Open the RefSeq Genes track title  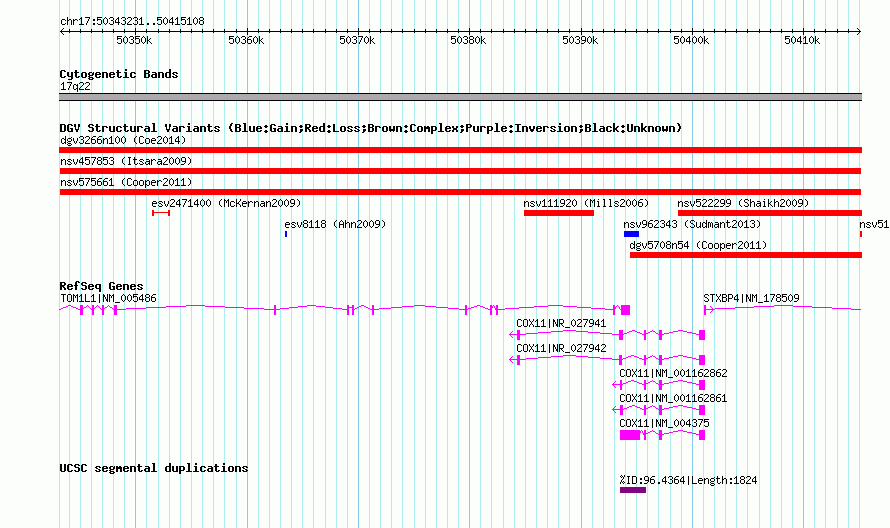(x=101, y=286)
